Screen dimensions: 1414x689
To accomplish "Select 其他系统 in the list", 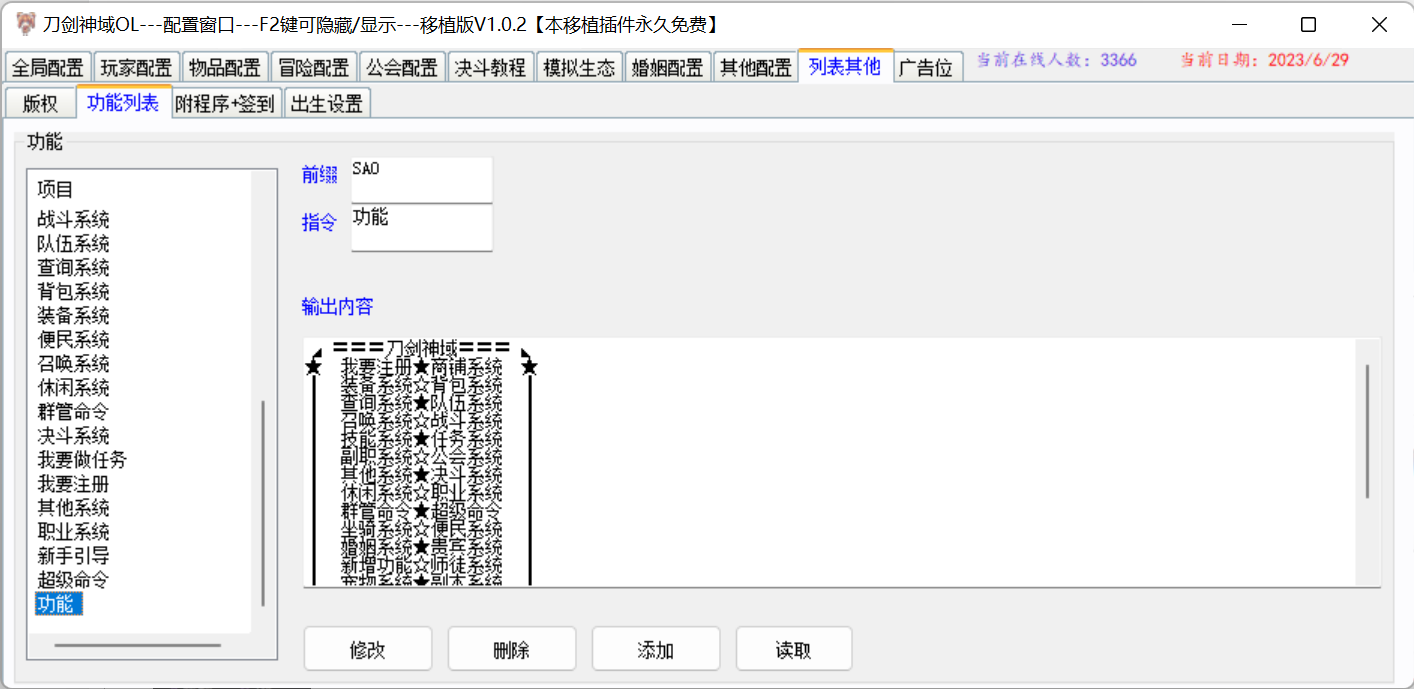I will (x=74, y=508).
